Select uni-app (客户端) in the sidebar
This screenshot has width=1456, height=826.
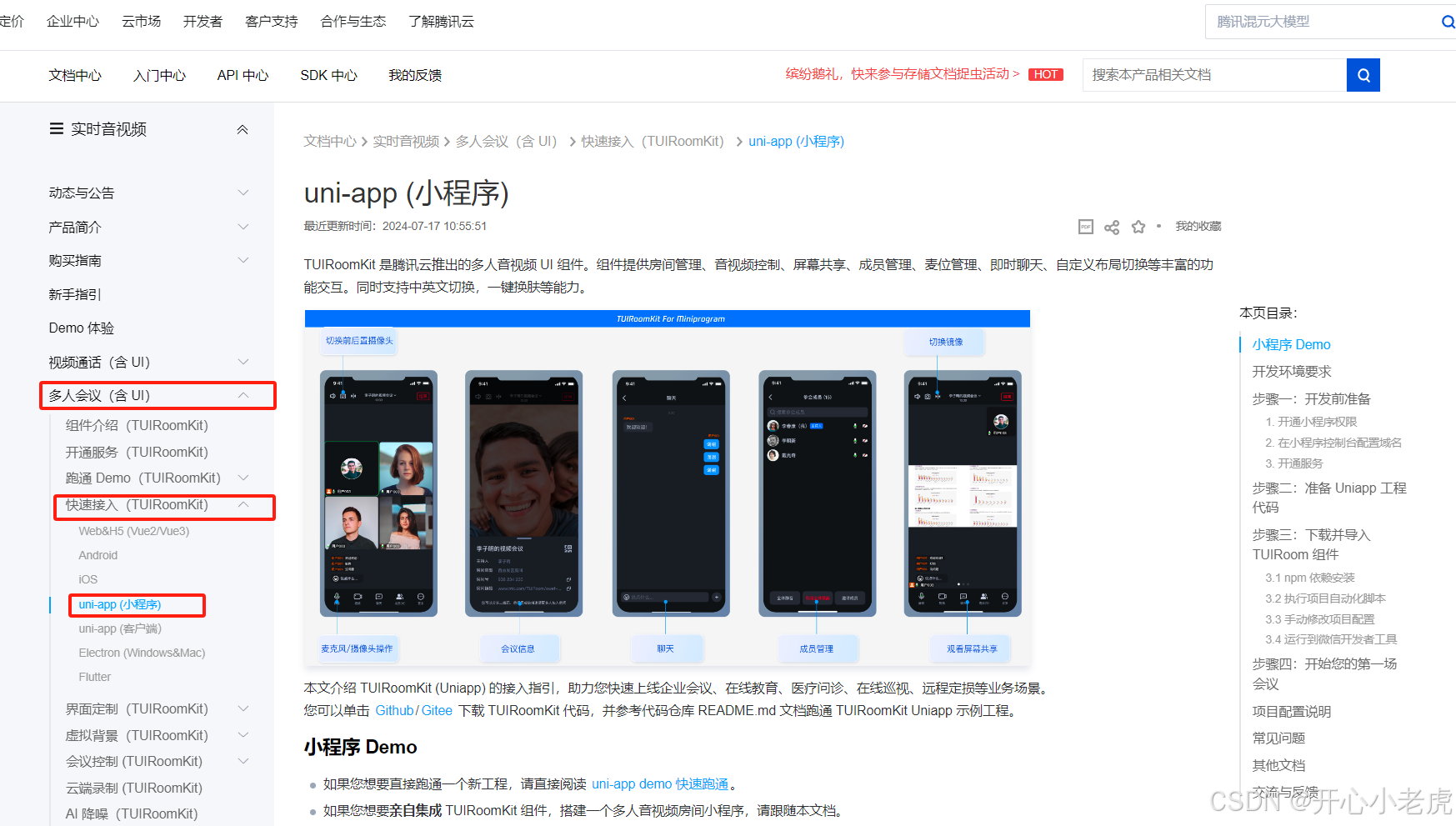(120, 628)
